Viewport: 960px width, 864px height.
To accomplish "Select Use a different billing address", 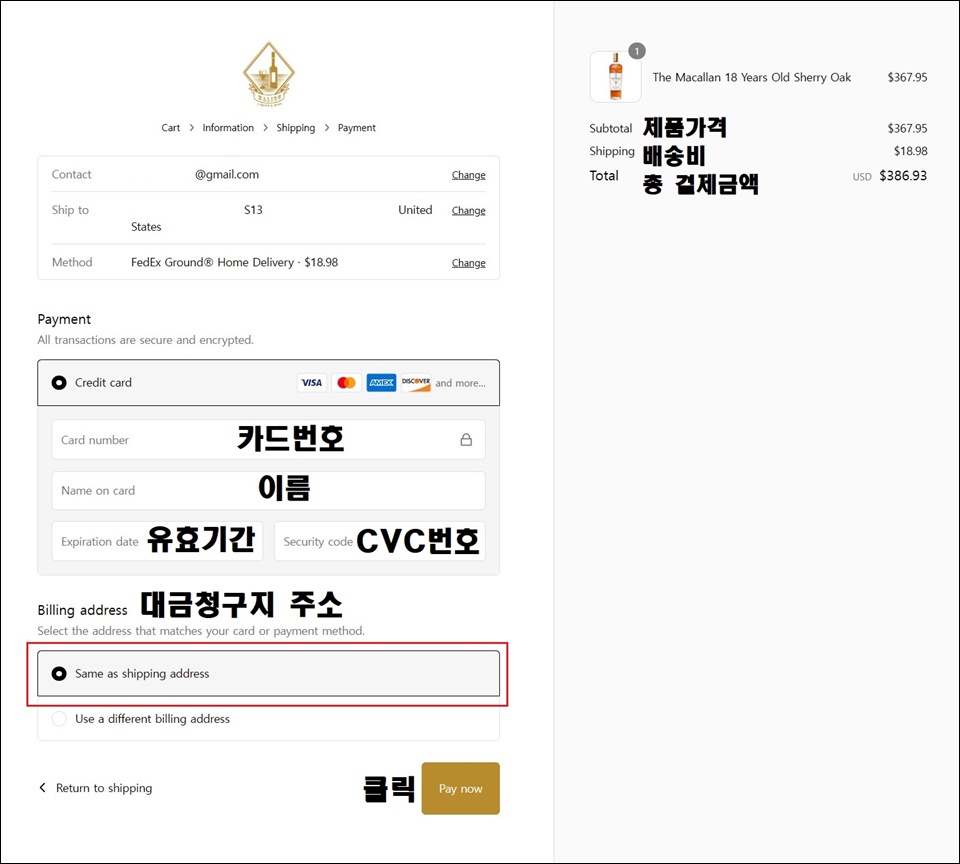I will [268, 719].
